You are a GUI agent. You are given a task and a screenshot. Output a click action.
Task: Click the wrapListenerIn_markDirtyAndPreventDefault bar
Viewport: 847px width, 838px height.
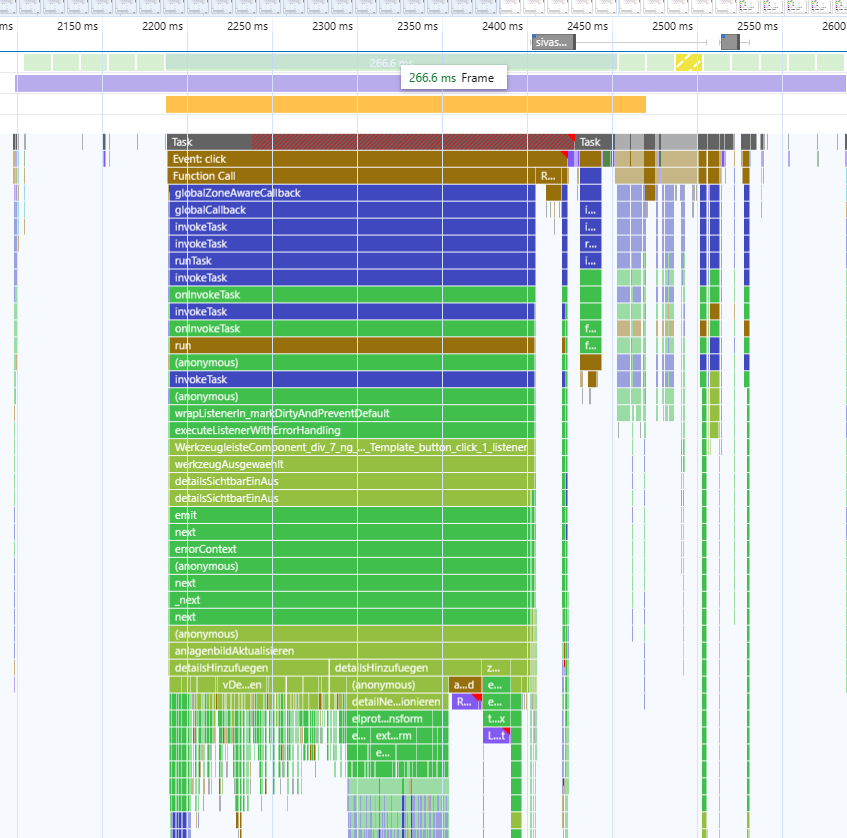pyautogui.click(x=350, y=413)
